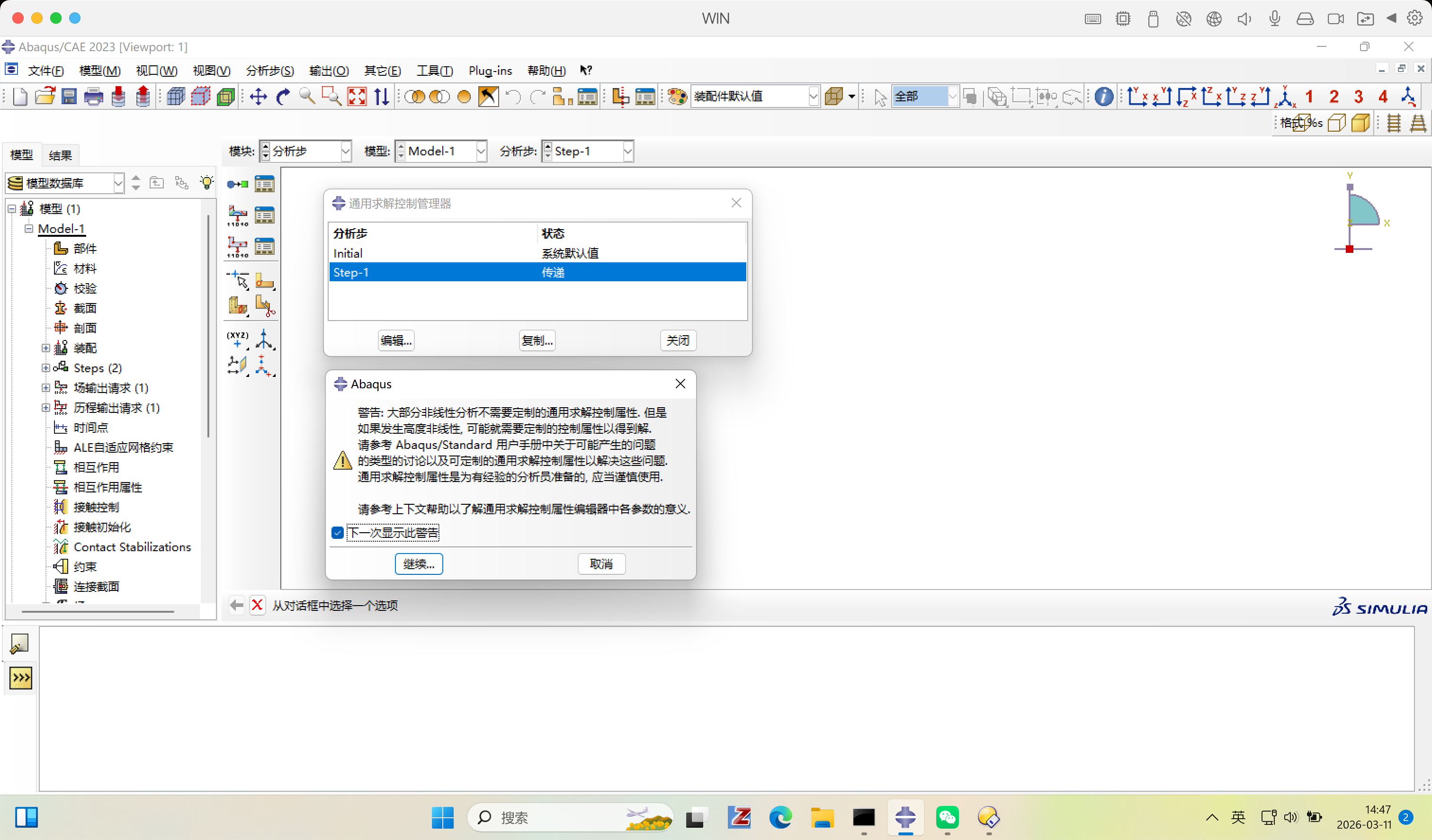Open the 模型(M) menu
Viewport: 1432px width, 840px height.
(x=100, y=71)
